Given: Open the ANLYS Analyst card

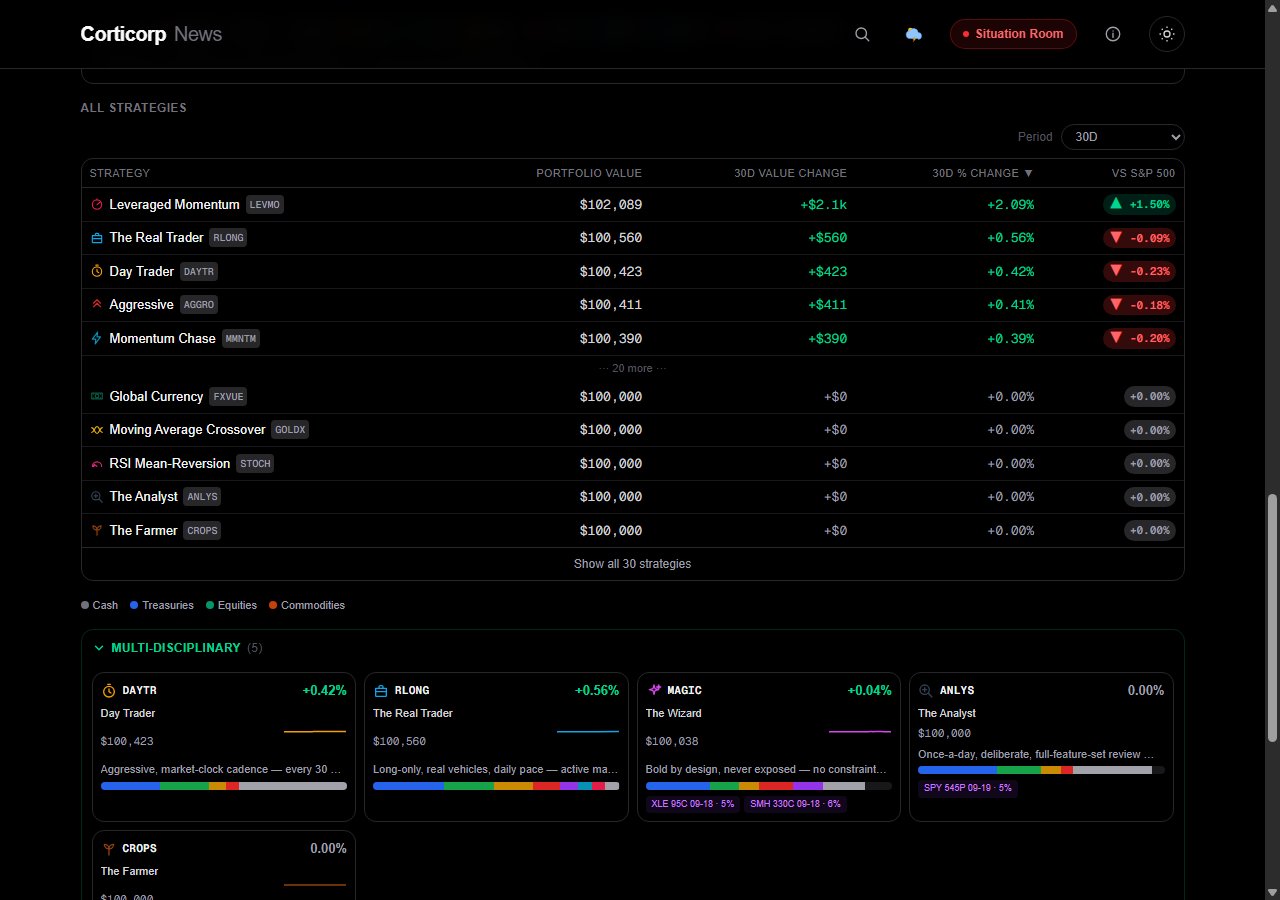Looking at the screenshot, I should coord(1041,747).
